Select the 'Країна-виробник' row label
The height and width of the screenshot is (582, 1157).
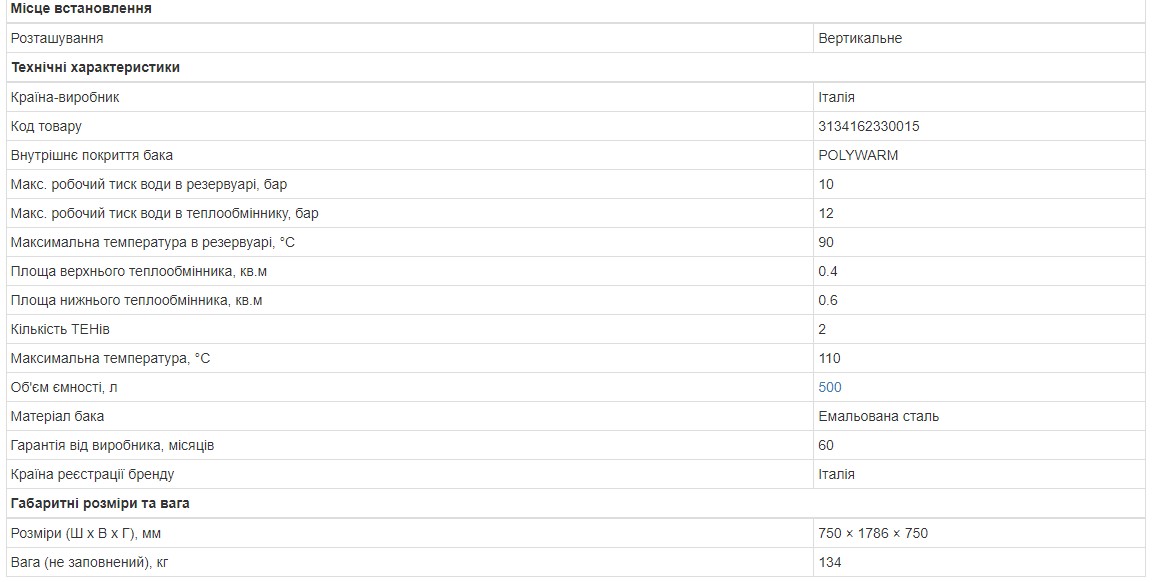[x=65, y=97]
